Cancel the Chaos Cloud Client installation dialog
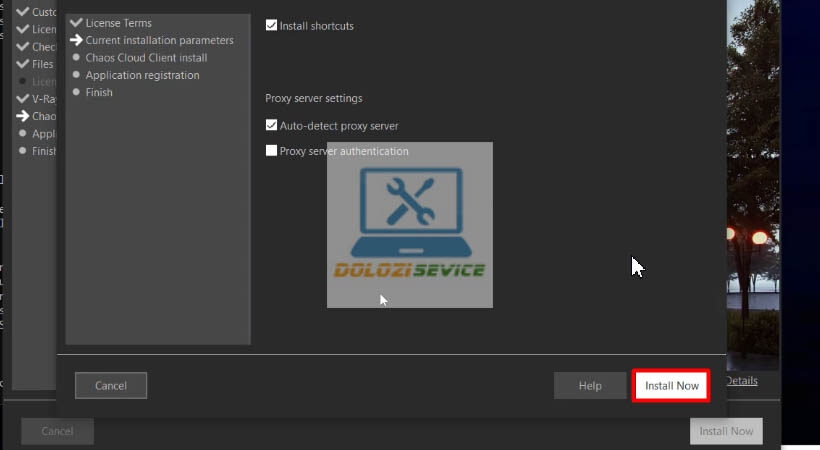The image size is (820, 450). tap(111, 386)
